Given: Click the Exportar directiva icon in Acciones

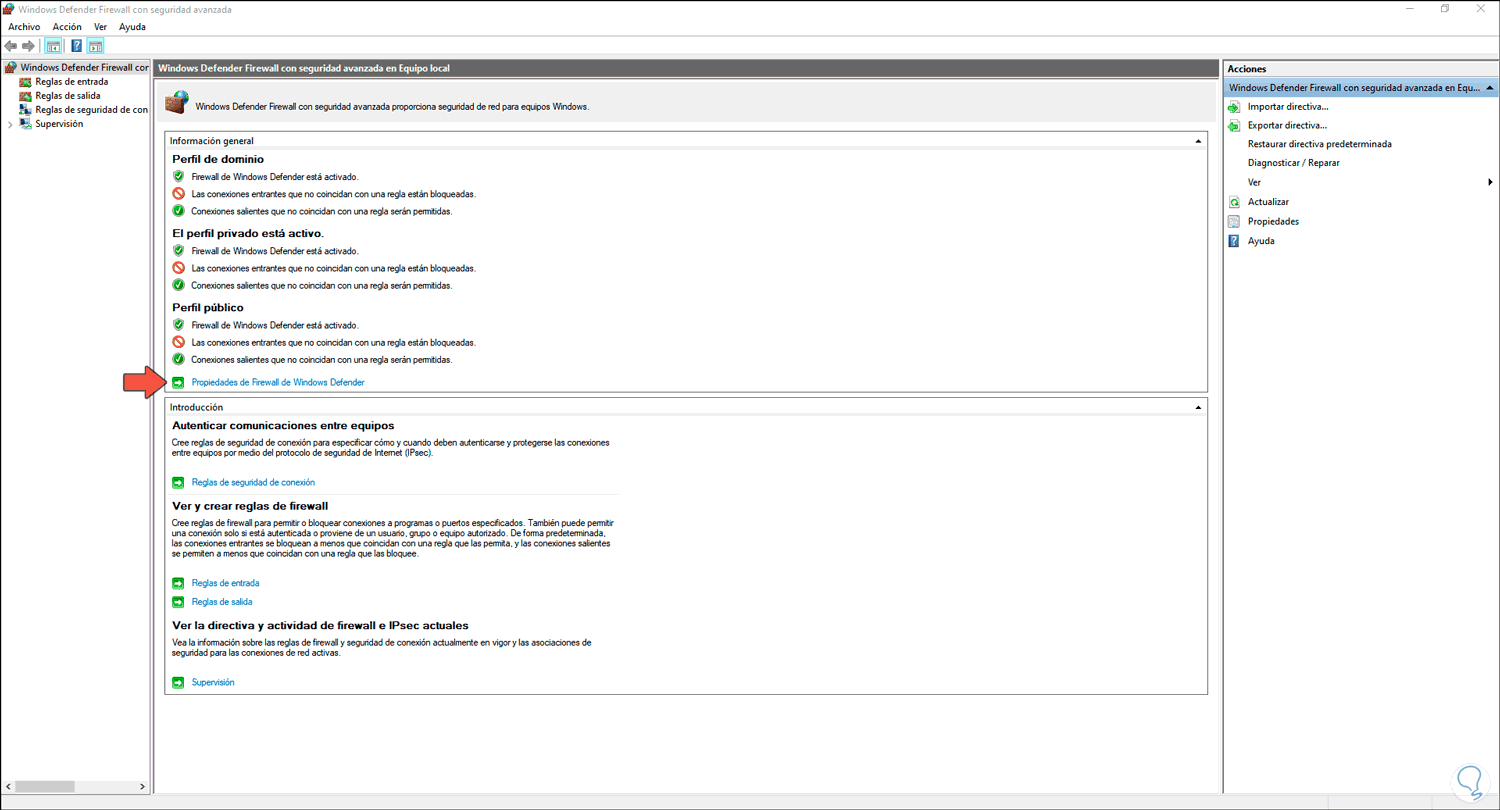Looking at the screenshot, I should [1234, 126].
